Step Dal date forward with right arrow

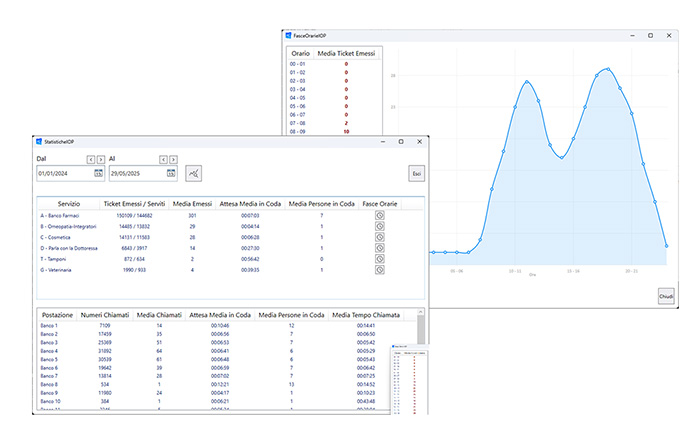101,159
